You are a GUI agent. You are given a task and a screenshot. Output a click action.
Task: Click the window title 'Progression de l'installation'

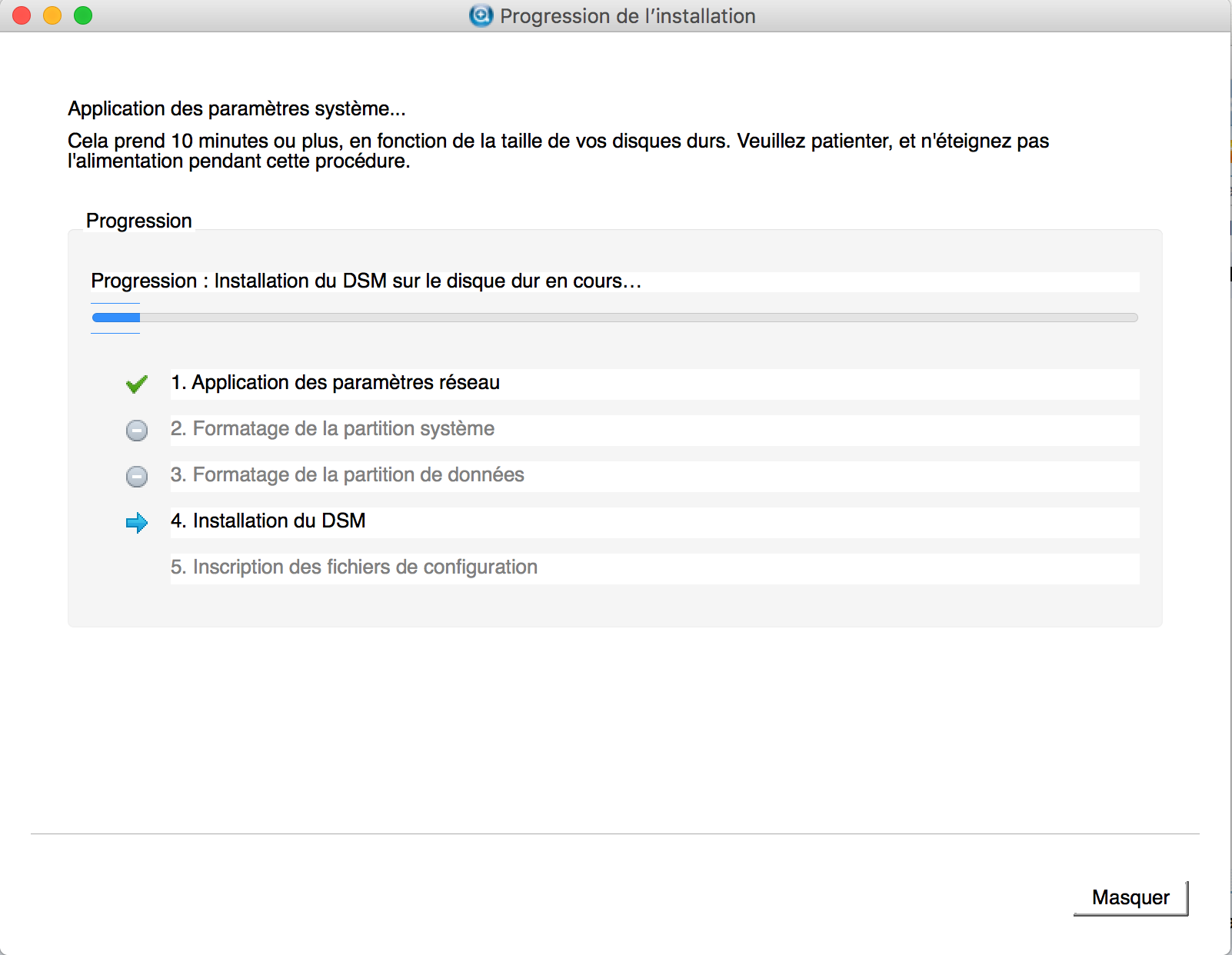point(628,16)
